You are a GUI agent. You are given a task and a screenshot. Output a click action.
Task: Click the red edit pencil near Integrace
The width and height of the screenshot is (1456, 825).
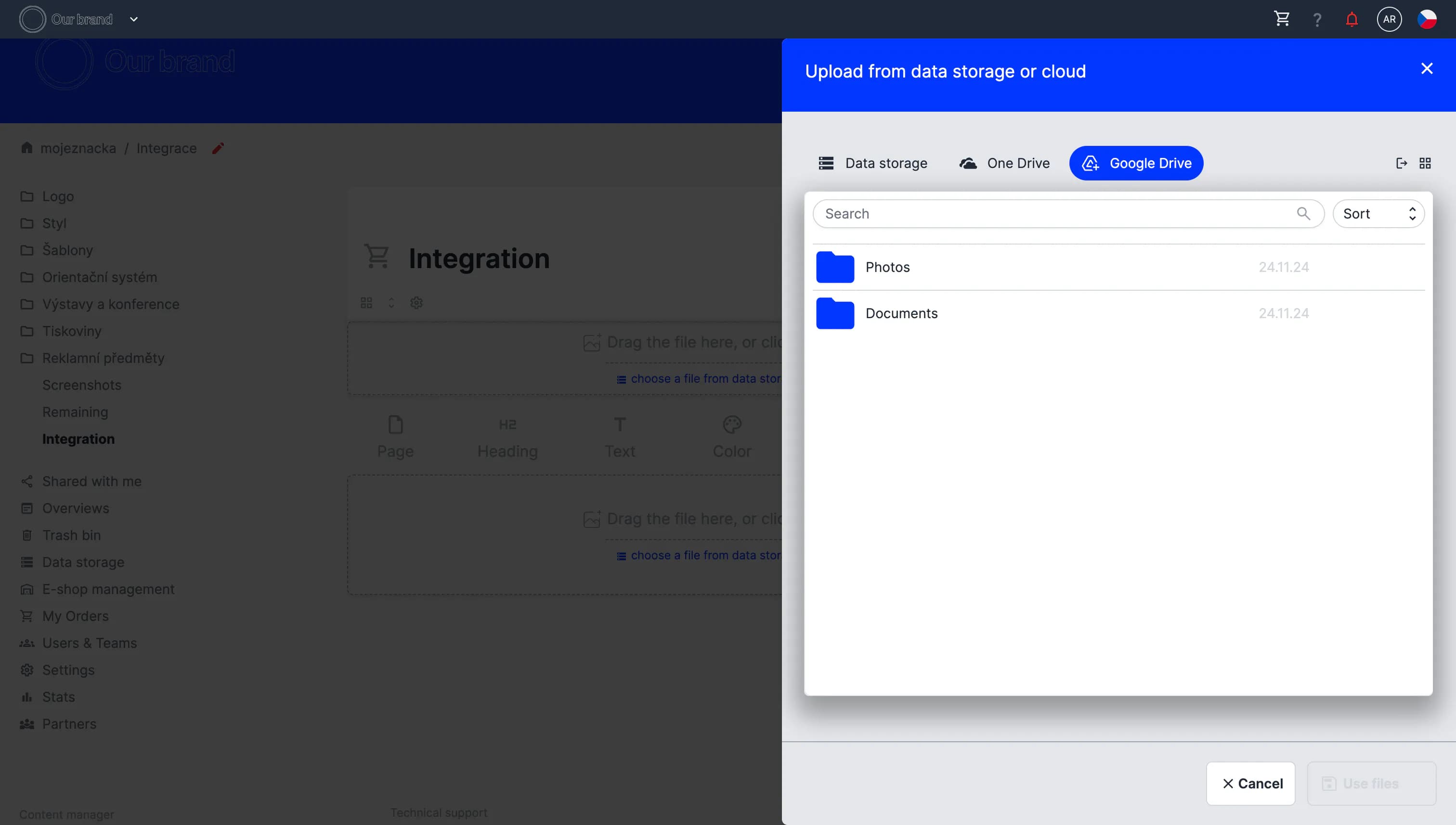tap(218, 148)
